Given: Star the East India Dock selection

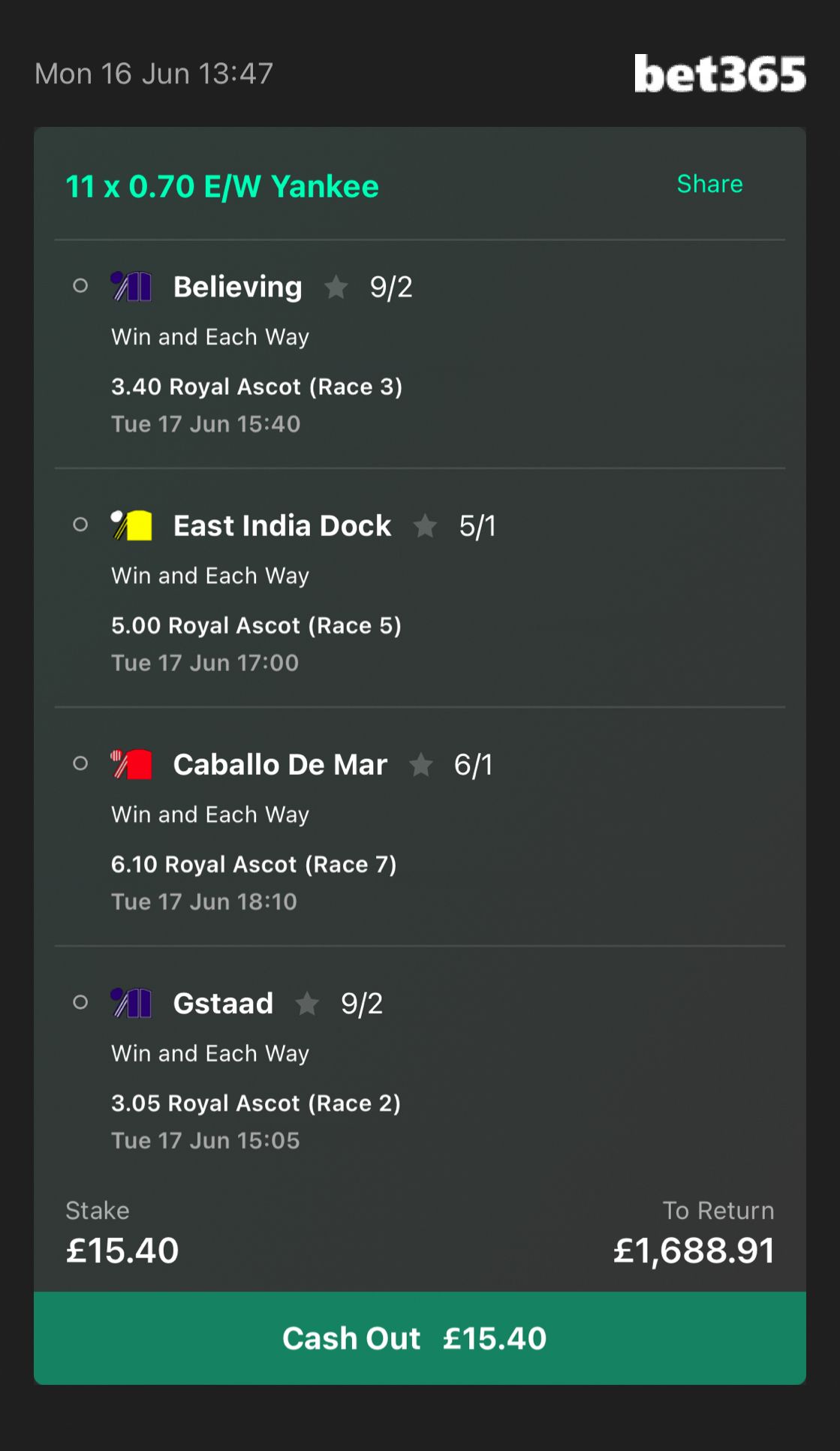Looking at the screenshot, I should pos(425,525).
